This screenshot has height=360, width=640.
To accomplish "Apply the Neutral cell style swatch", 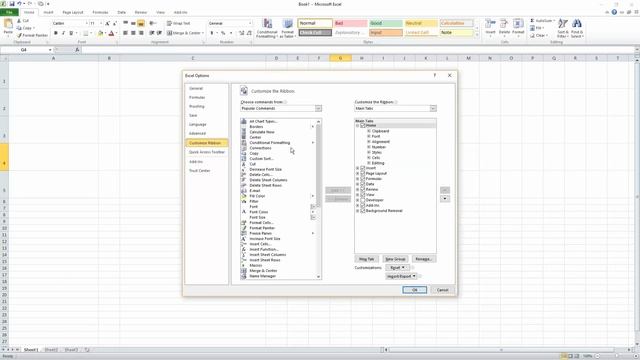I will (x=421, y=23).
